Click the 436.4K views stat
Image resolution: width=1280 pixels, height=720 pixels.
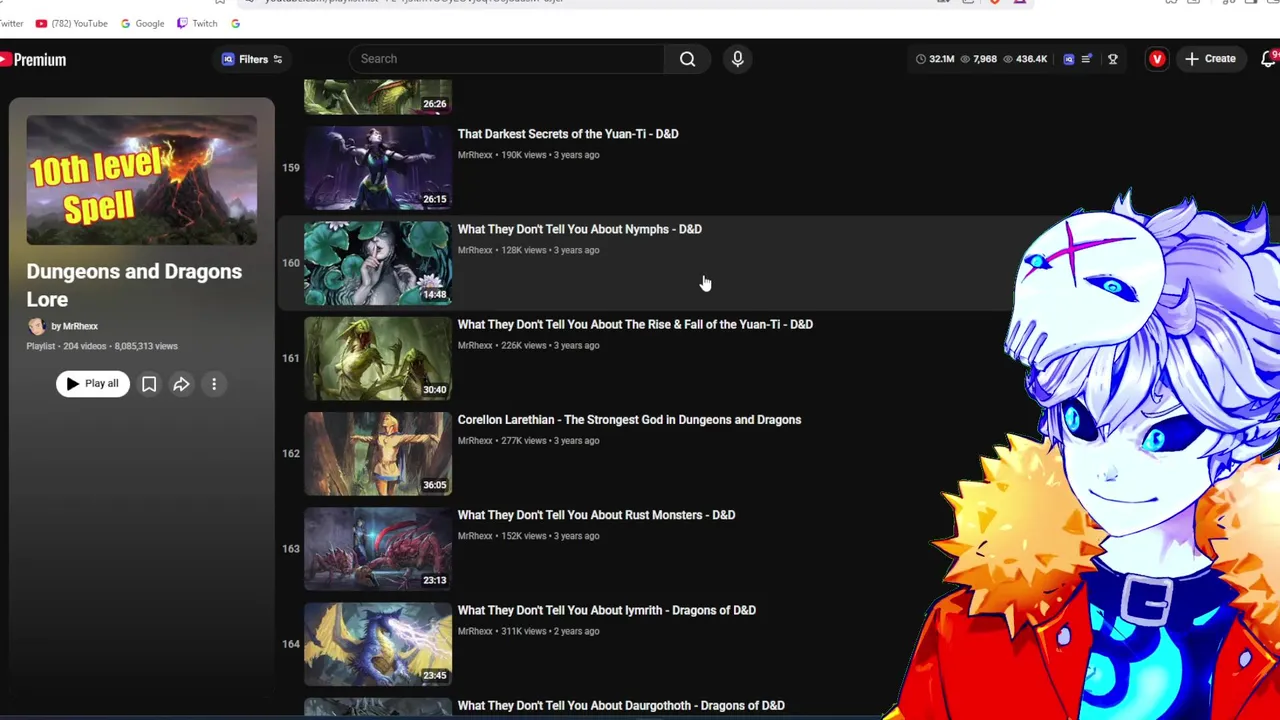(1024, 59)
